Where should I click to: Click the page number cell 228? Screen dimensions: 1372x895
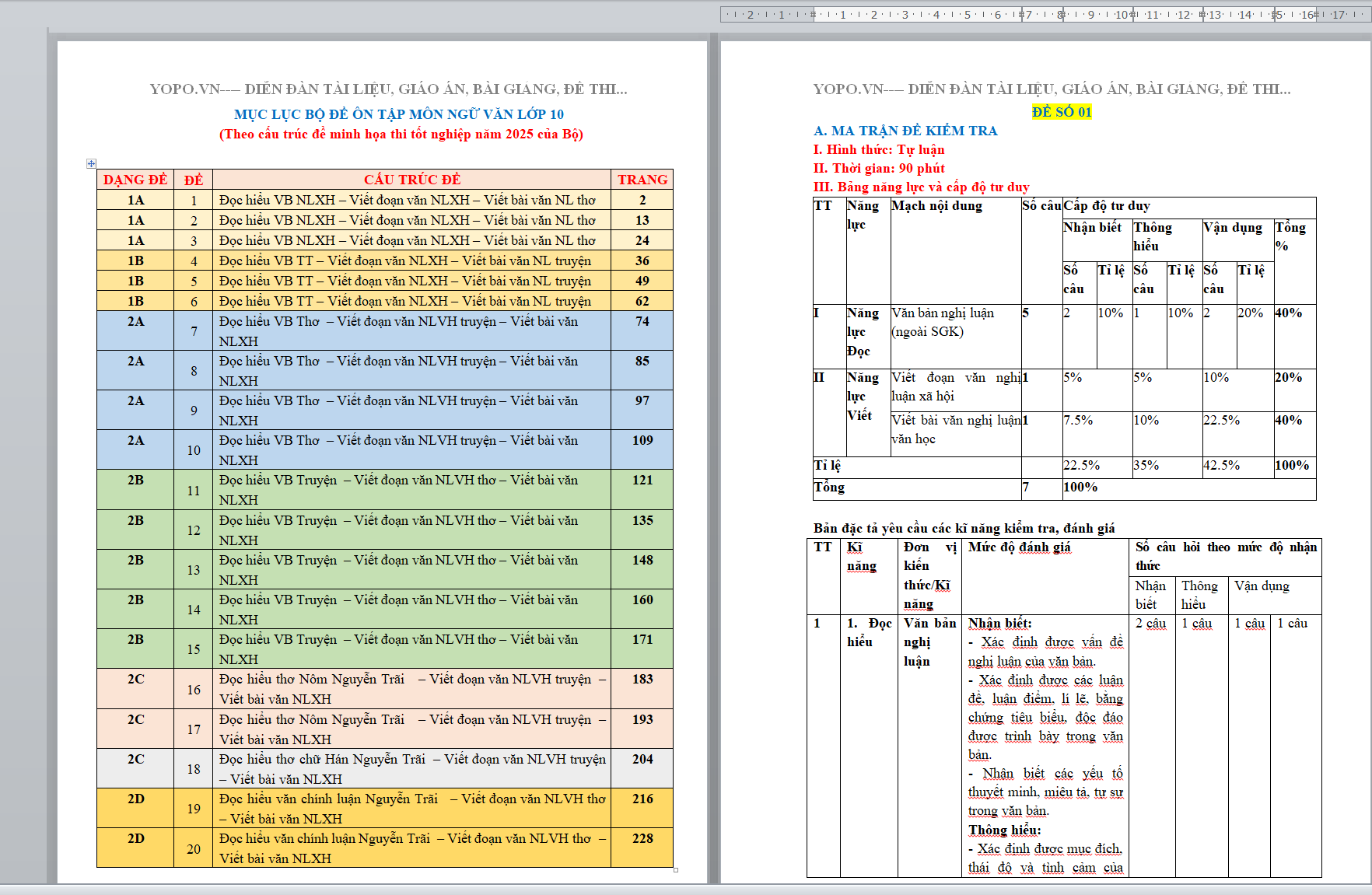point(642,848)
